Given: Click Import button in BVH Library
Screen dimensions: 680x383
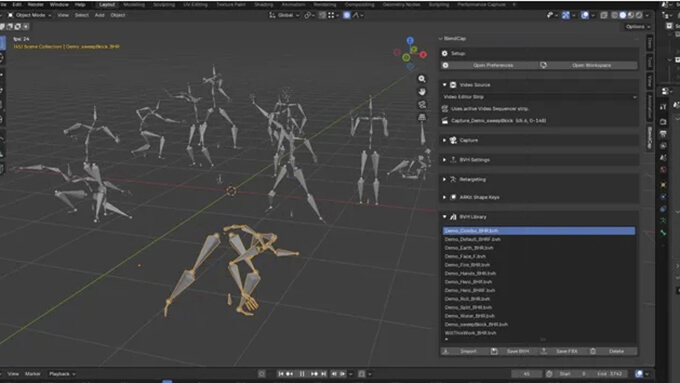Looking at the screenshot, I should click(464, 351).
